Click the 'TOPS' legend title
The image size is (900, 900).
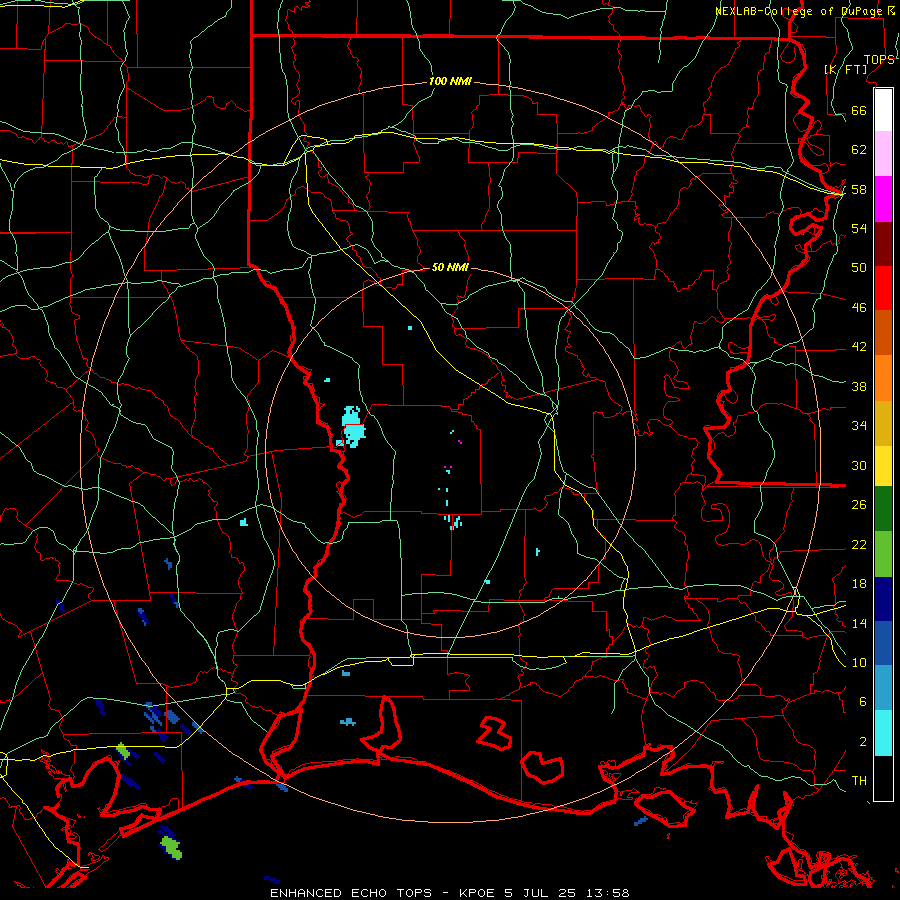click(879, 59)
